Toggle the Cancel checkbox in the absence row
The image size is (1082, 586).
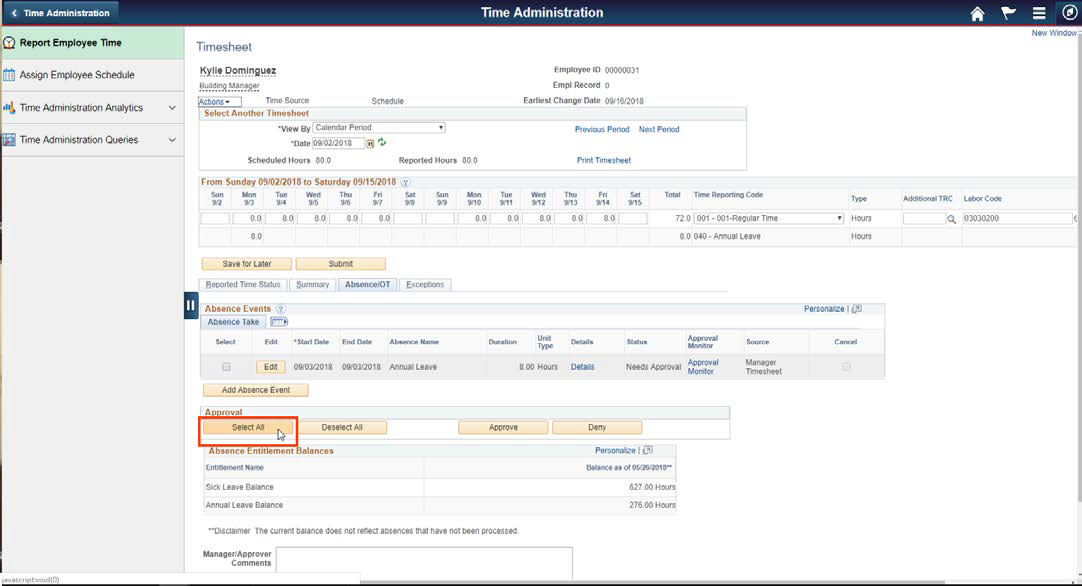click(845, 366)
